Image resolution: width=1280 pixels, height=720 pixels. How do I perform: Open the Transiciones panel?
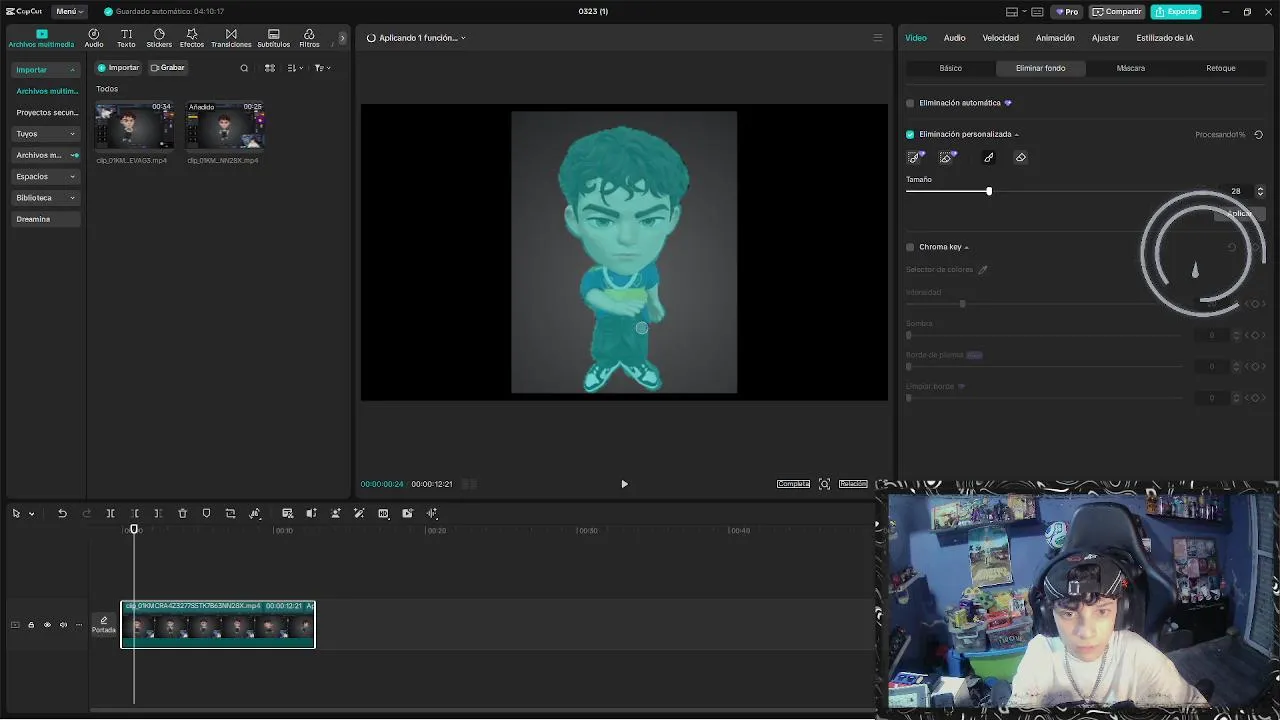(x=231, y=38)
